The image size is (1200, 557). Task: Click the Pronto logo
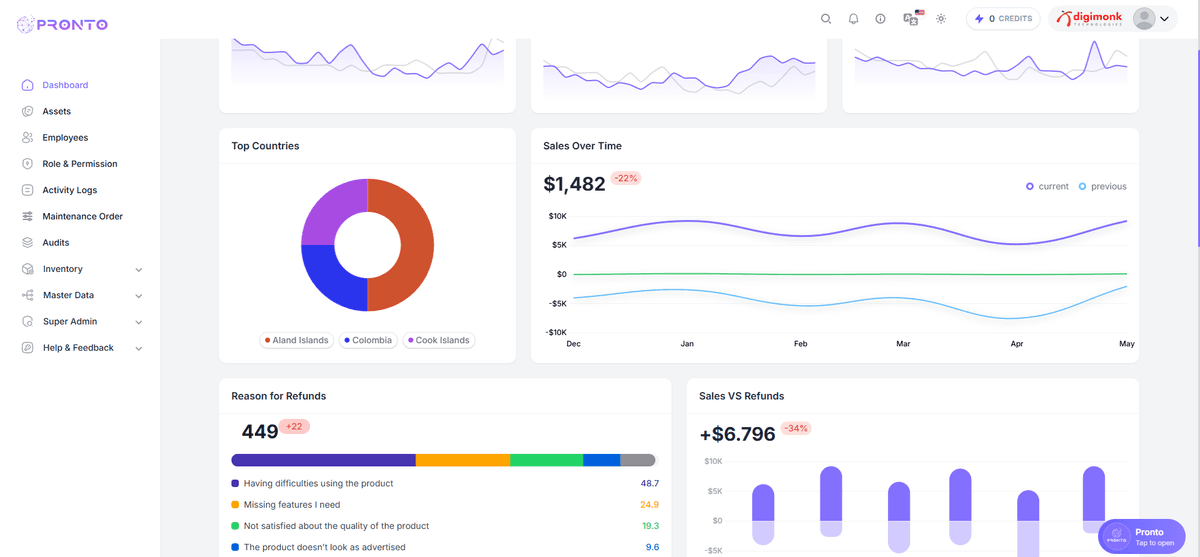[x=63, y=24]
